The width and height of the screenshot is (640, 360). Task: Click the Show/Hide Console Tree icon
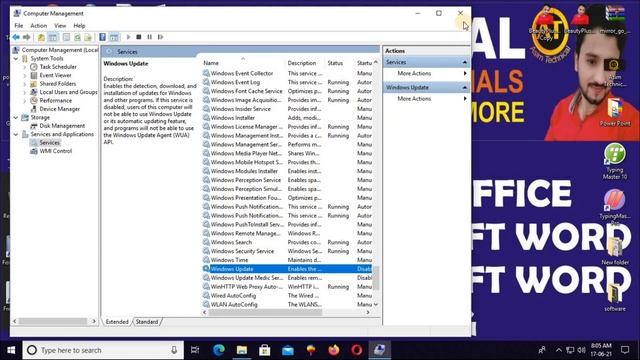pyautogui.click(x=53, y=37)
